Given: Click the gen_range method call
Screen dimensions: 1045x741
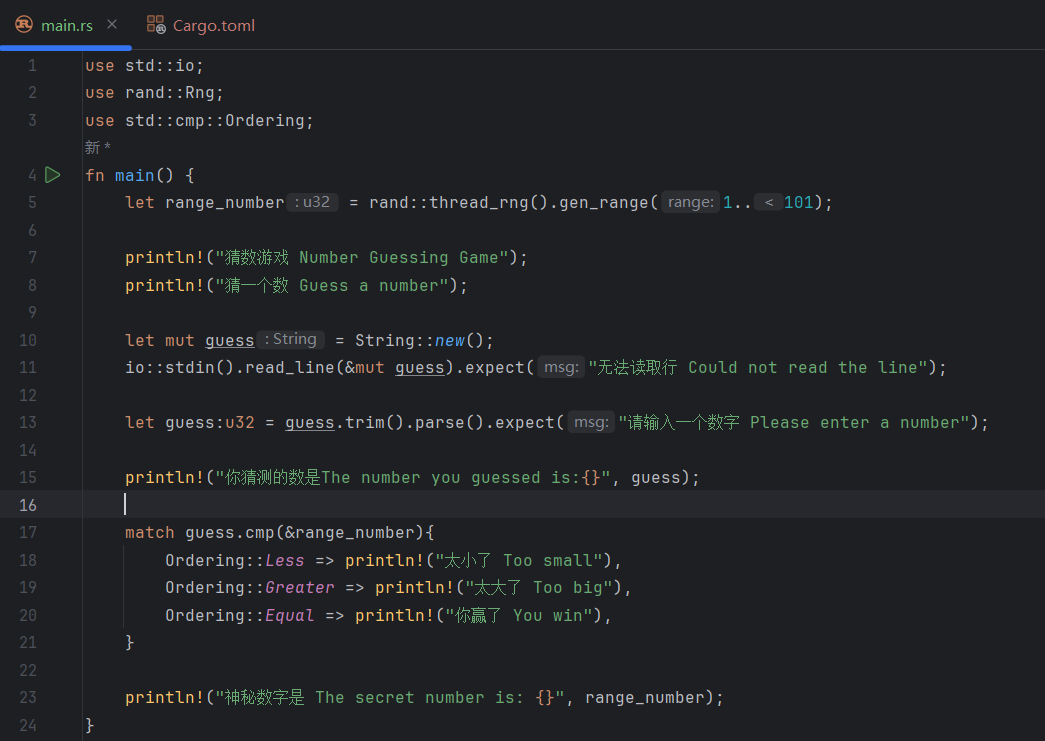Looking at the screenshot, I should tap(604, 203).
